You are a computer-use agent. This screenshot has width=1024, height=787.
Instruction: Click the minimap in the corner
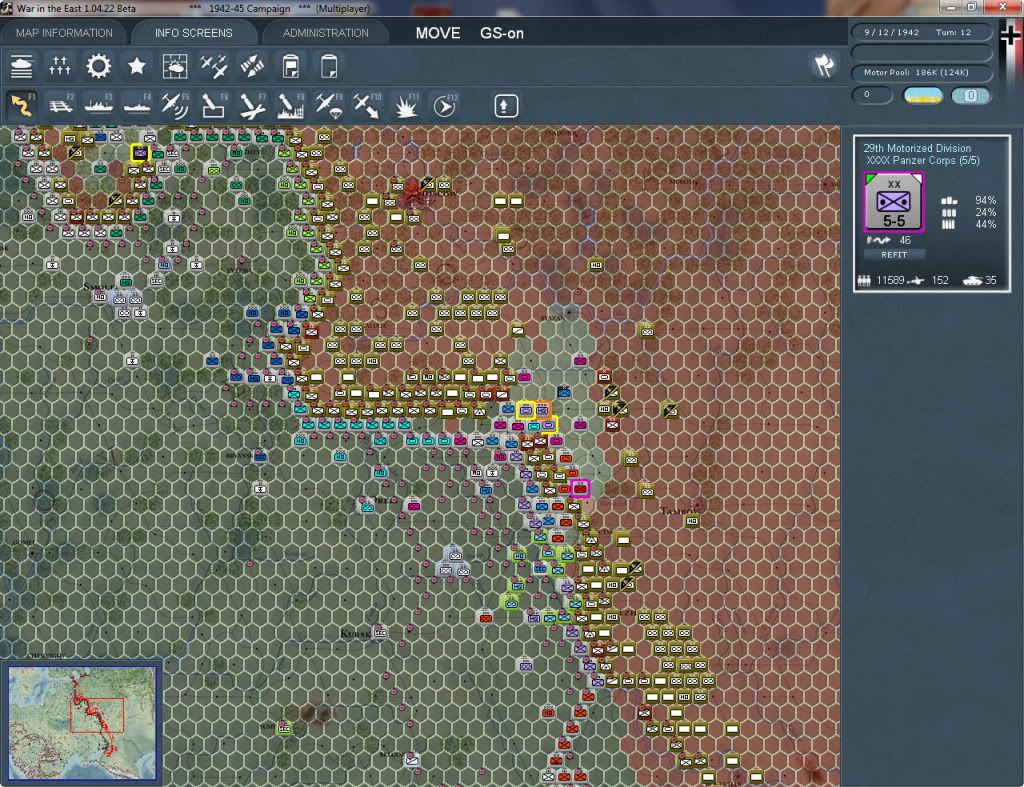coord(82,723)
